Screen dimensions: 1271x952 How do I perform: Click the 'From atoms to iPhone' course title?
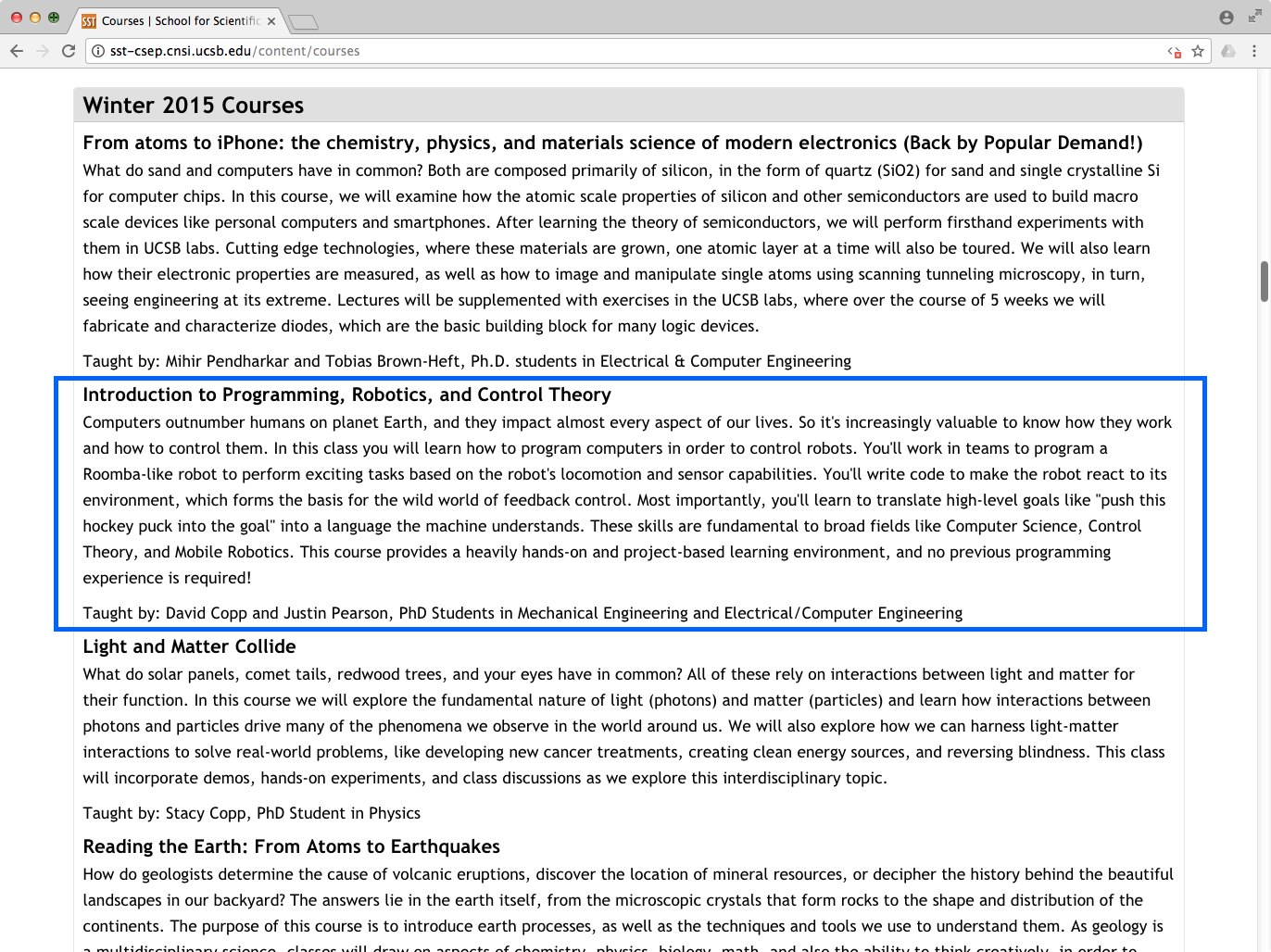[x=611, y=143]
